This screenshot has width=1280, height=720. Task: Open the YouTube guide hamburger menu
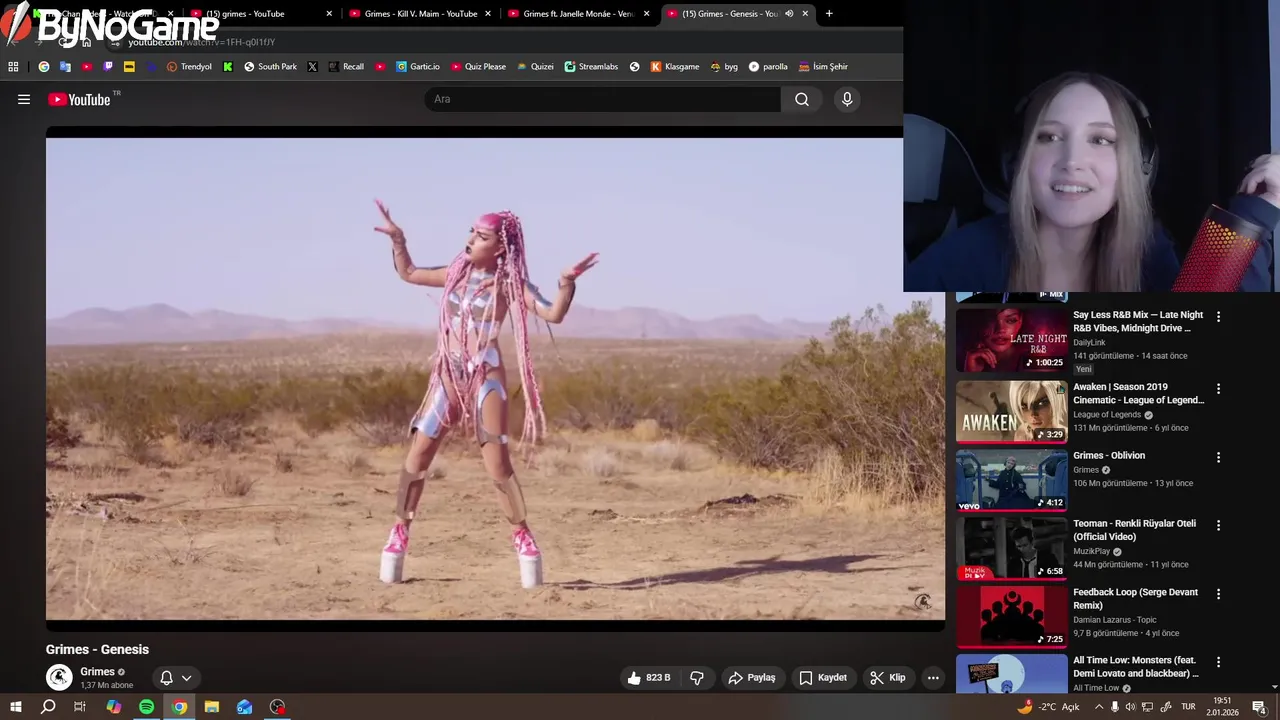[24, 99]
